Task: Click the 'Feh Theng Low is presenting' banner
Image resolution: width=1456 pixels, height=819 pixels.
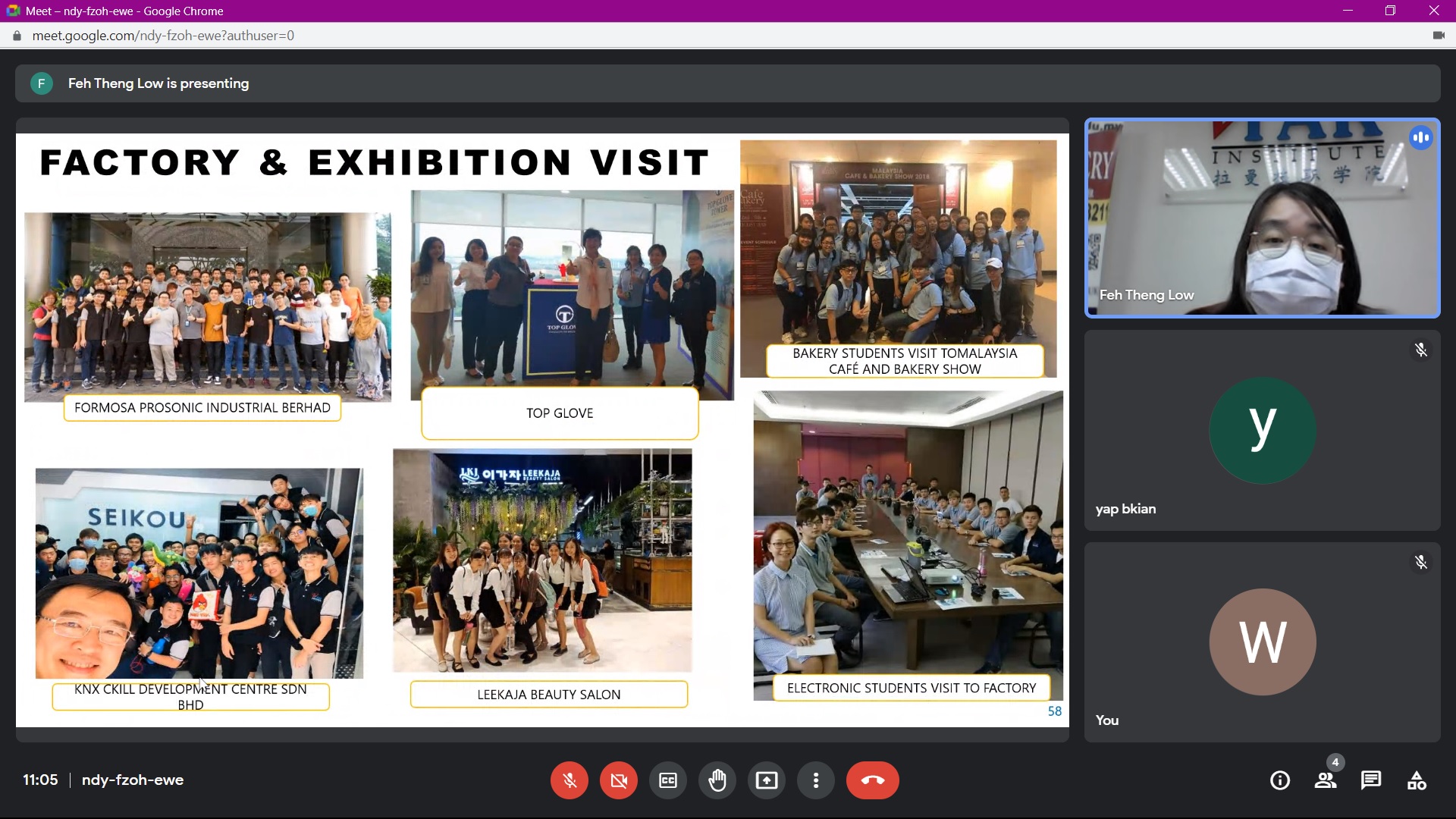Action: pyautogui.click(x=728, y=83)
